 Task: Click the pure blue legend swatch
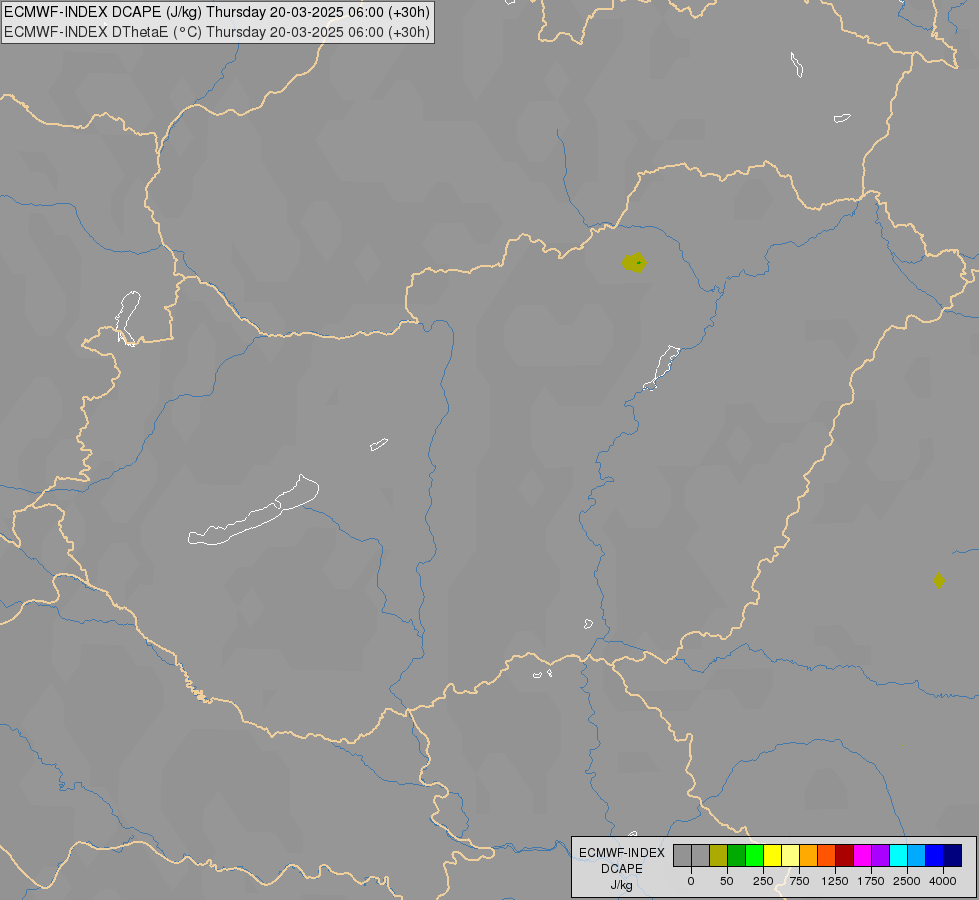[x=935, y=856]
